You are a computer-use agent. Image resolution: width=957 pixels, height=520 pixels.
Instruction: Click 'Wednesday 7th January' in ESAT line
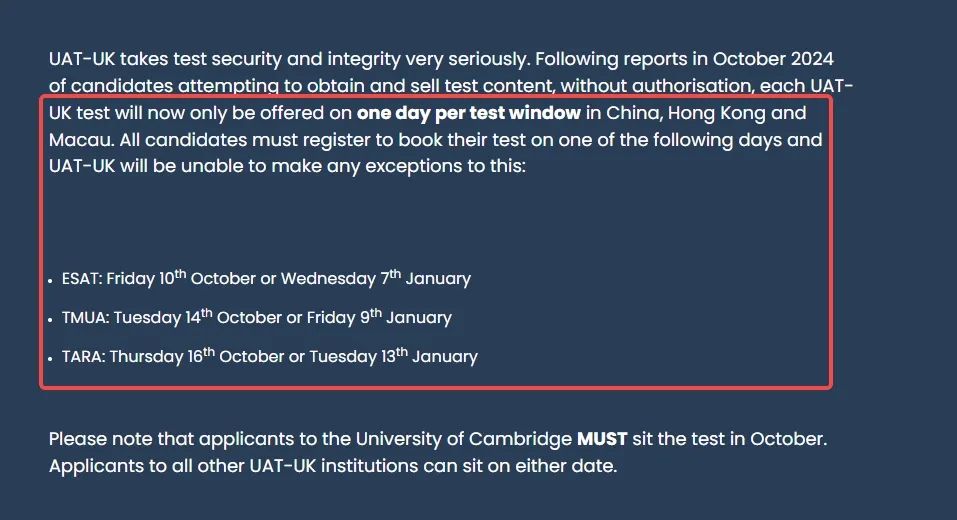(x=375, y=278)
